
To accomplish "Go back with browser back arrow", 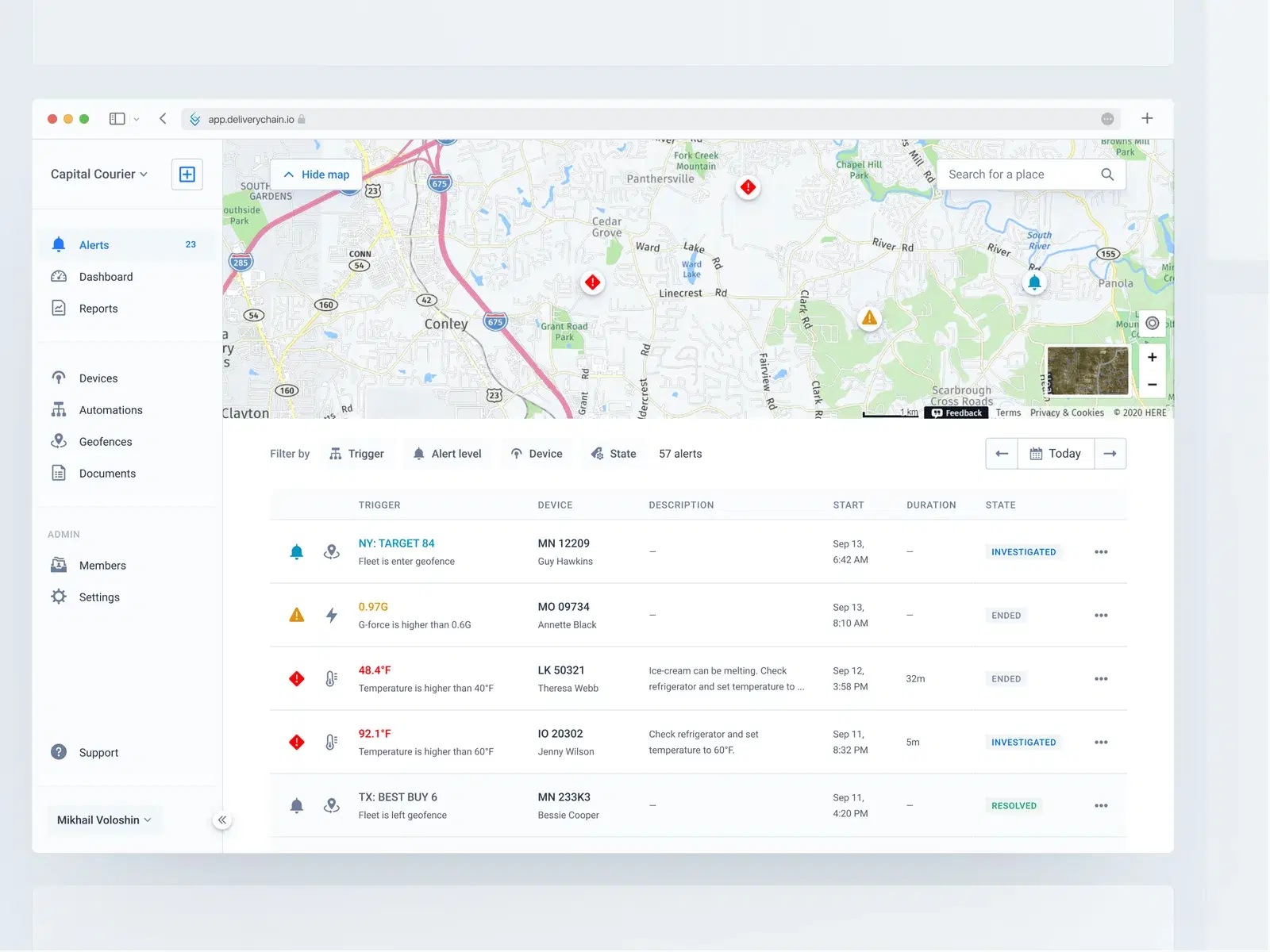I will pyautogui.click(x=163, y=119).
